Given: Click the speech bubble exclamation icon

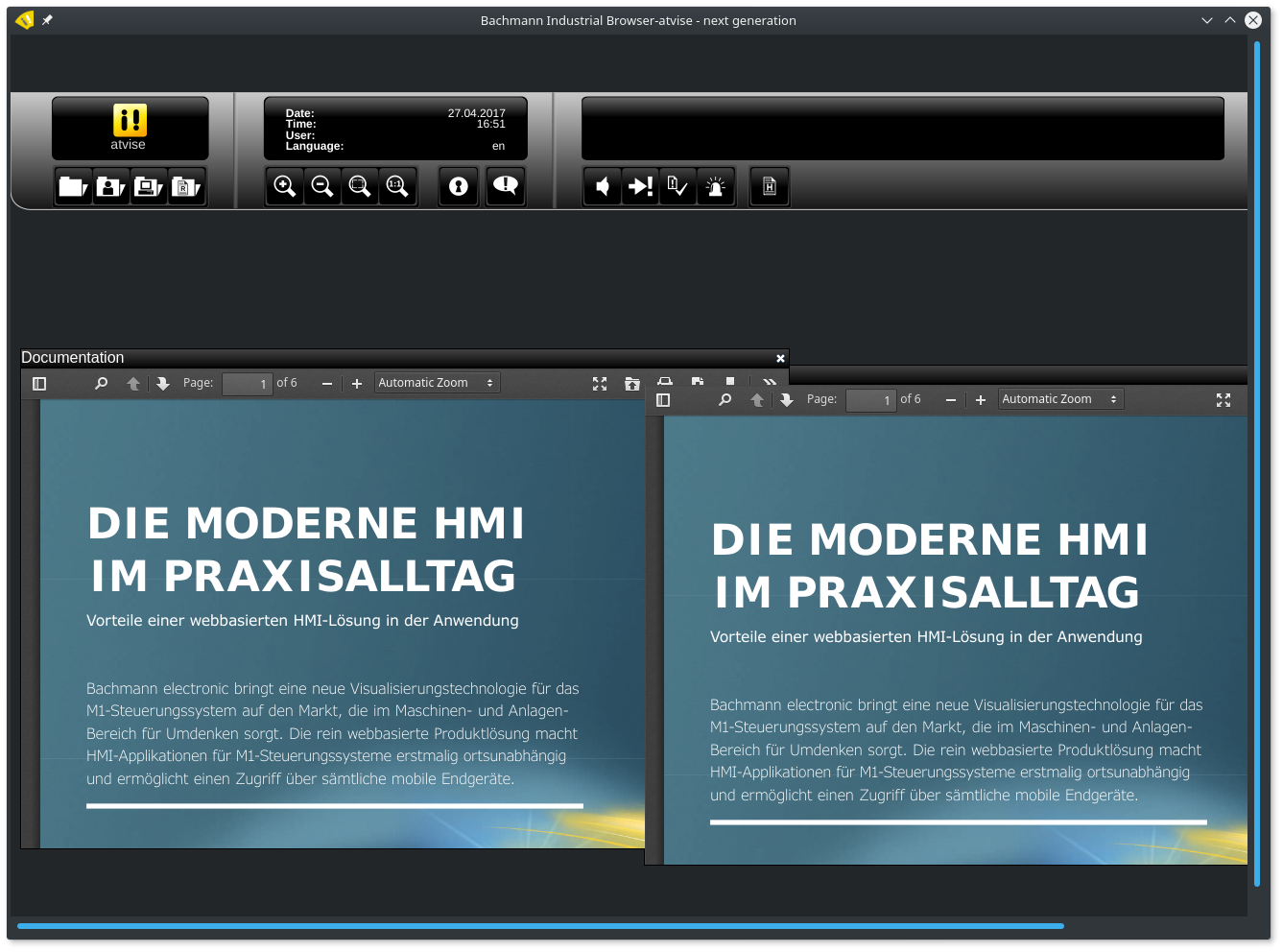Looking at the screenshot, I should coord(505,186).
